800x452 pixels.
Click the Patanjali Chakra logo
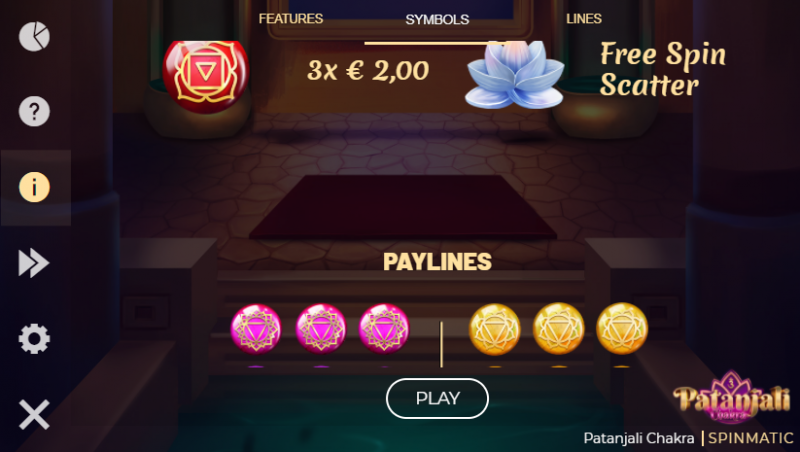[731, 397]
